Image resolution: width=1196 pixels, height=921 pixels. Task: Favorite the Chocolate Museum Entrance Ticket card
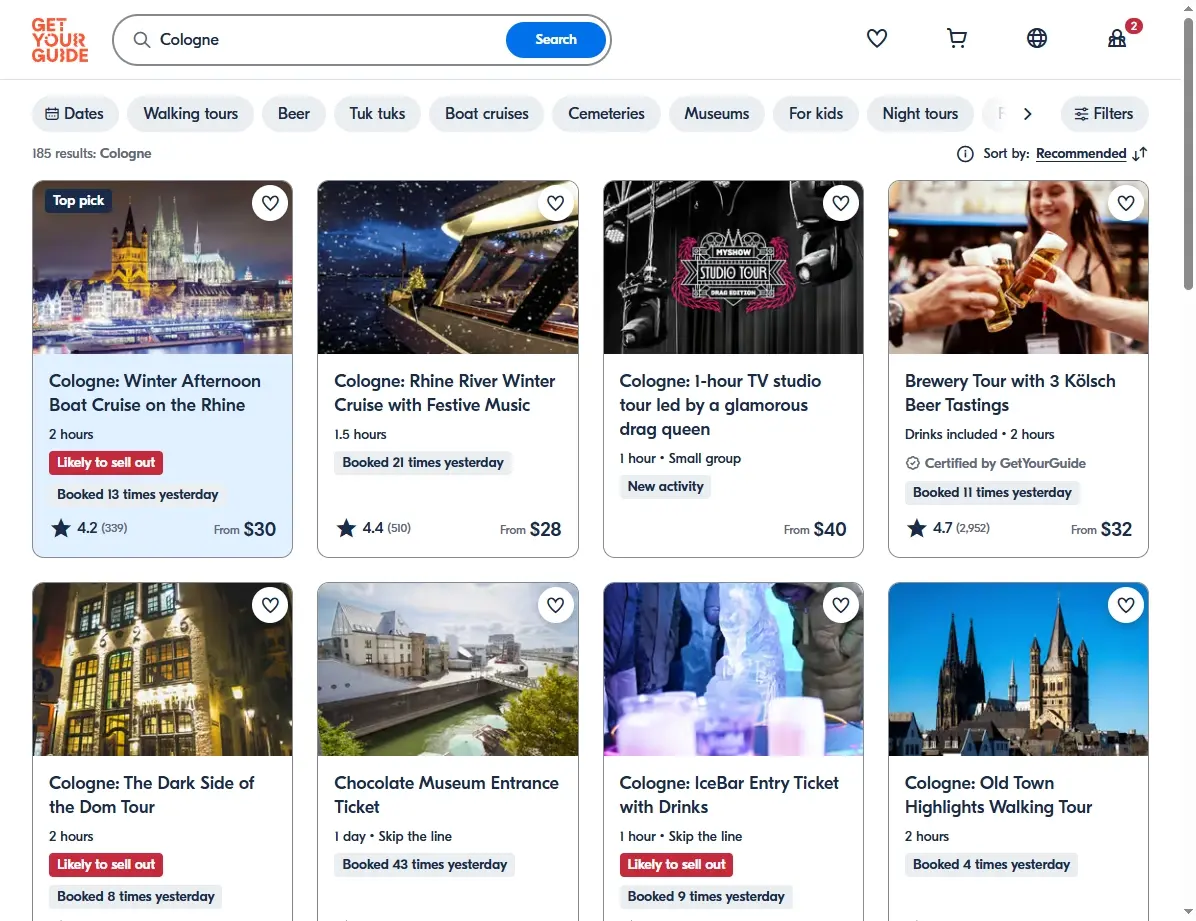click(555, 605)
